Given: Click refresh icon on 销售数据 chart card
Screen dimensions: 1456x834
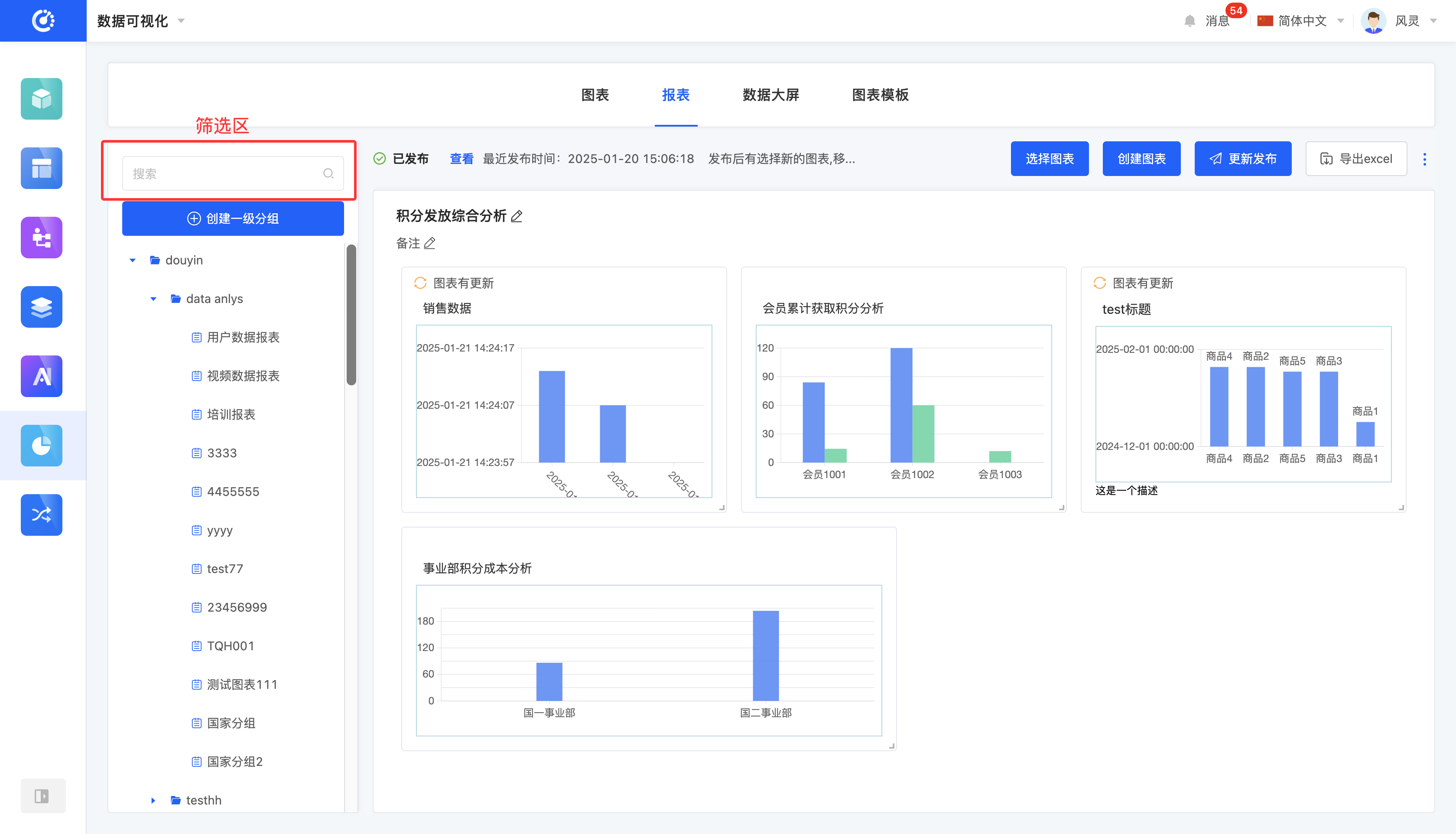Looking at the screenshot, I should pos(420,283).
